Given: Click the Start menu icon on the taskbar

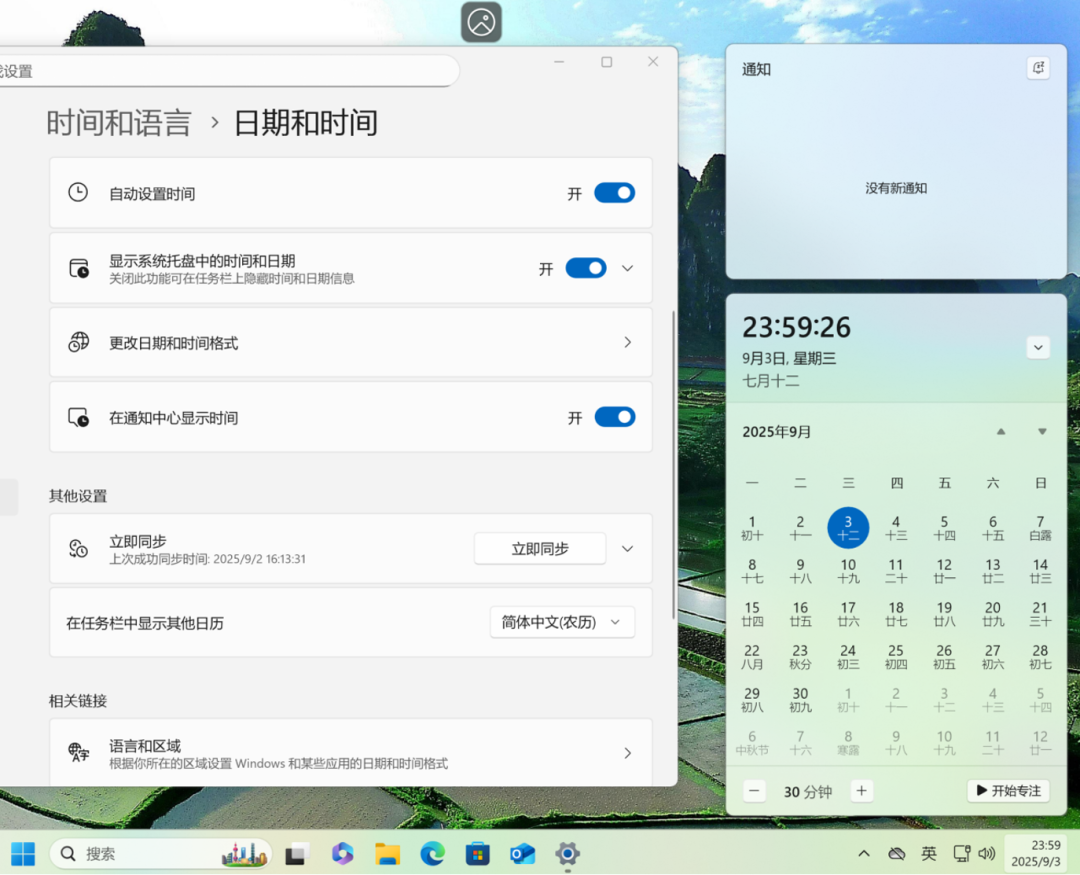Looking at the screenshot, I should (22, 854).
